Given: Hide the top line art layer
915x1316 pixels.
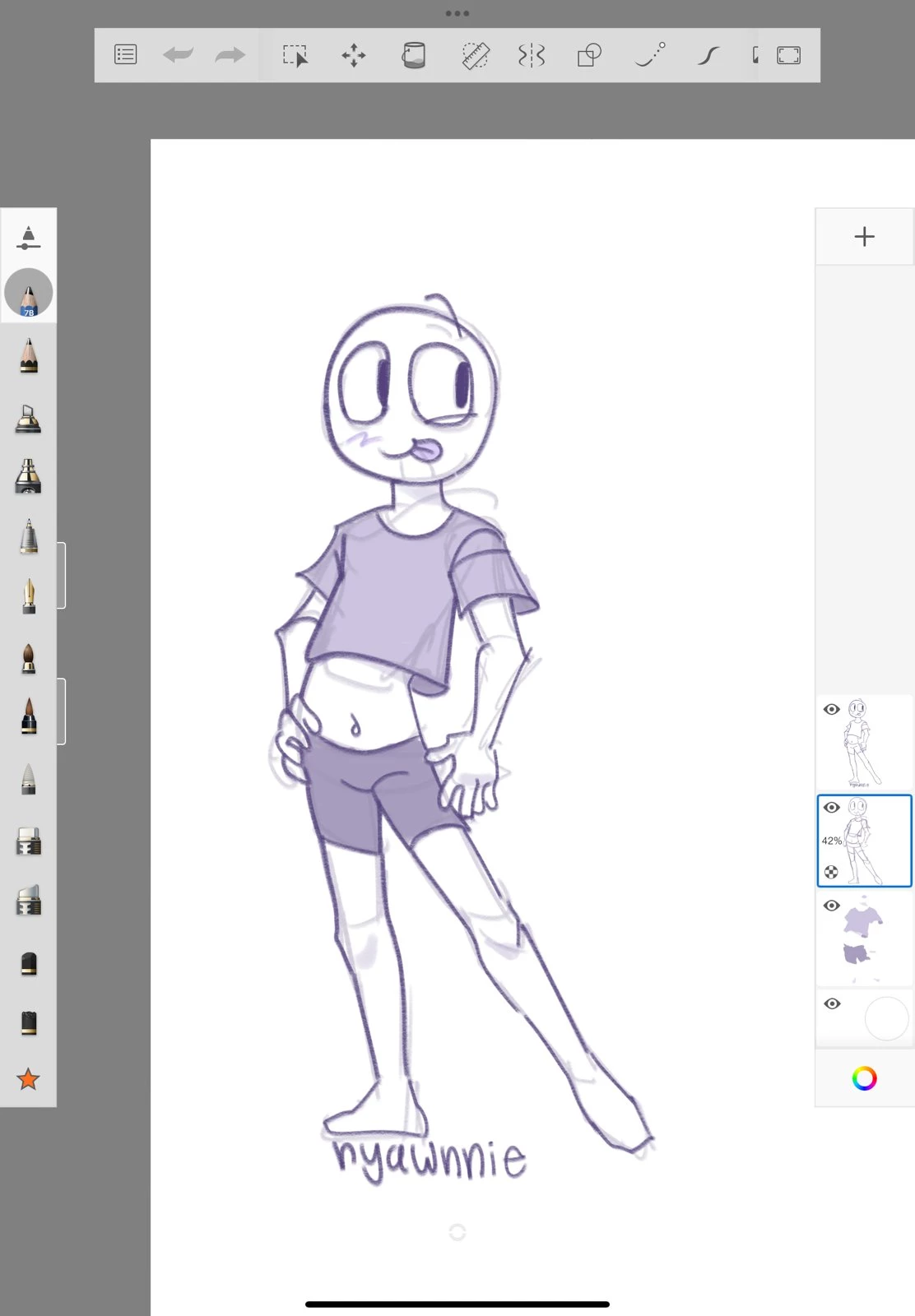Looking at the screenshot, I should coord(831,710).
